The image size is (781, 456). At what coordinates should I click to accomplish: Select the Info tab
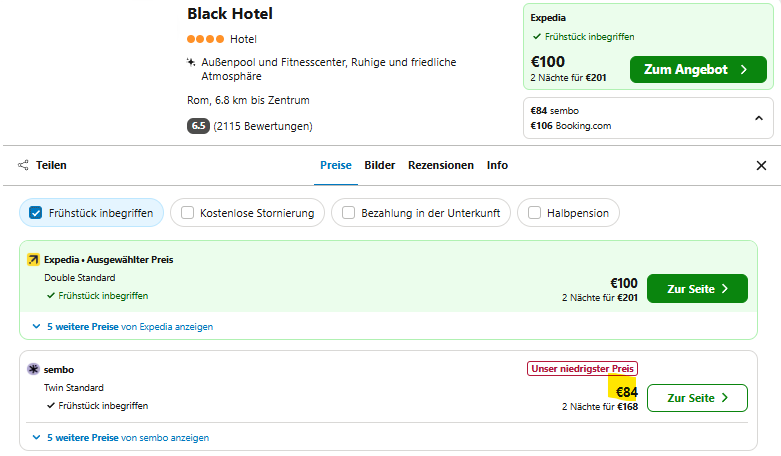point(497,165)
